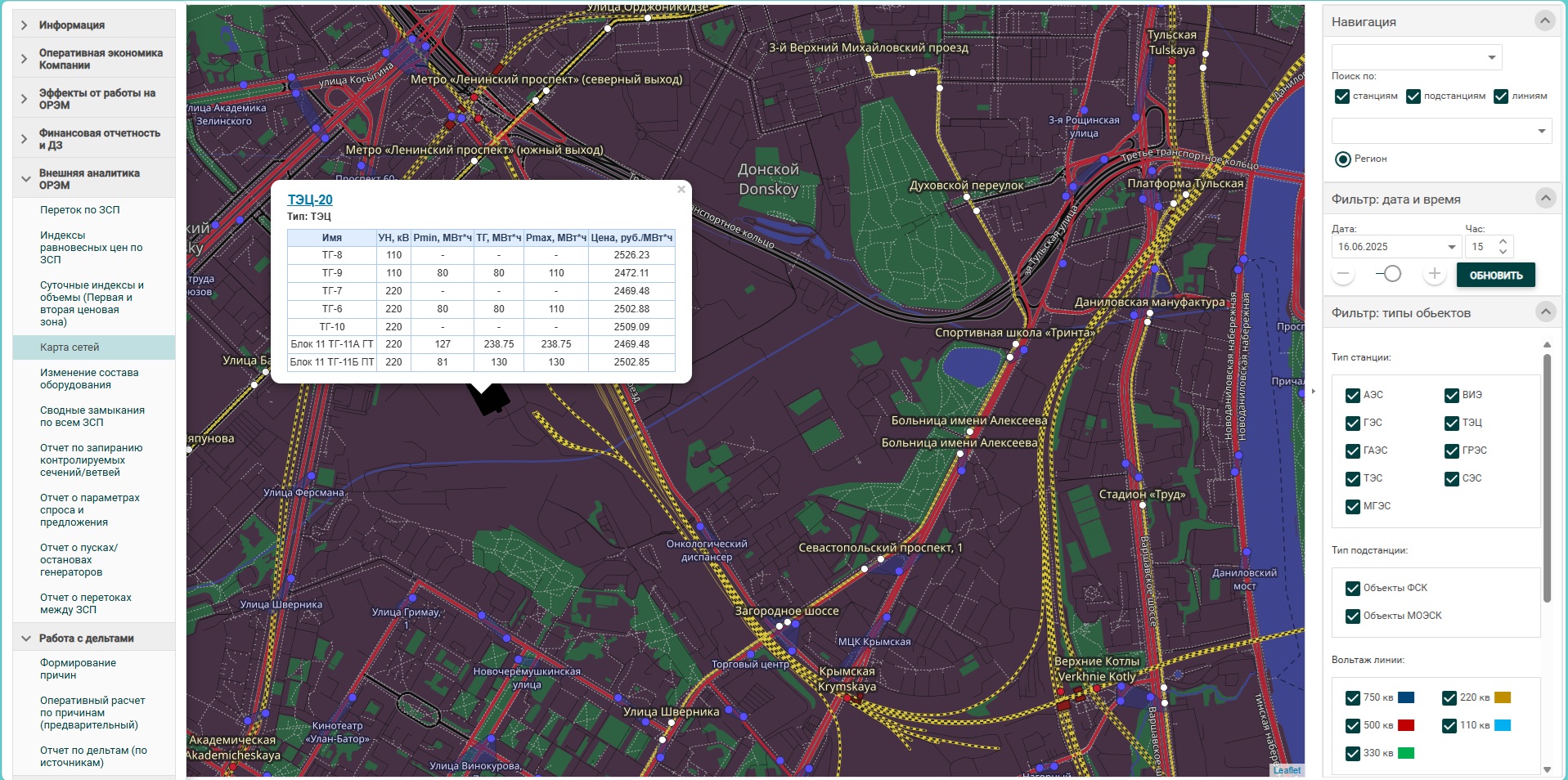Close the ТЭЦ-20 popup
Screen dimensions: 1568x780
(681, 190)
